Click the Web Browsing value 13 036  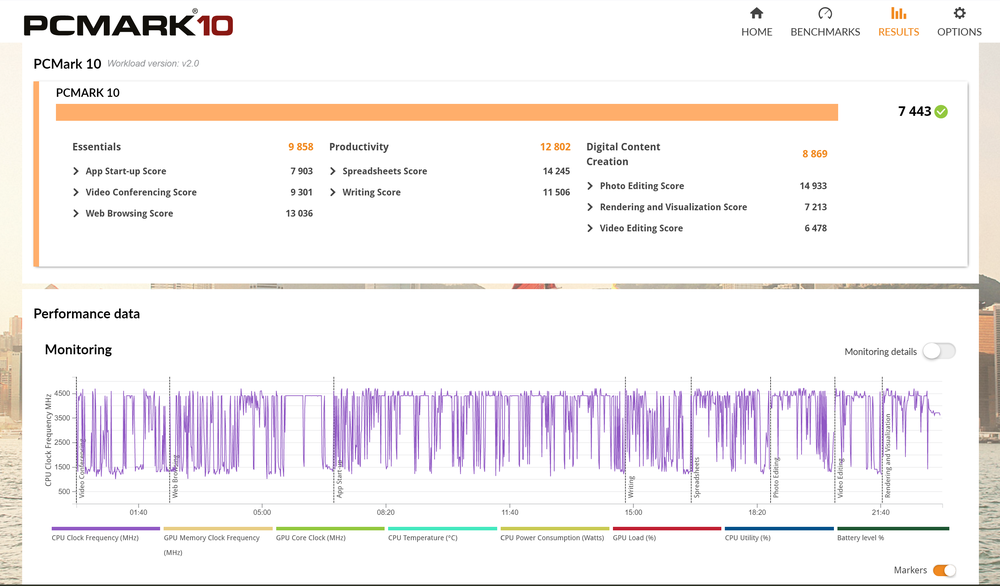(x=299, y=213)
